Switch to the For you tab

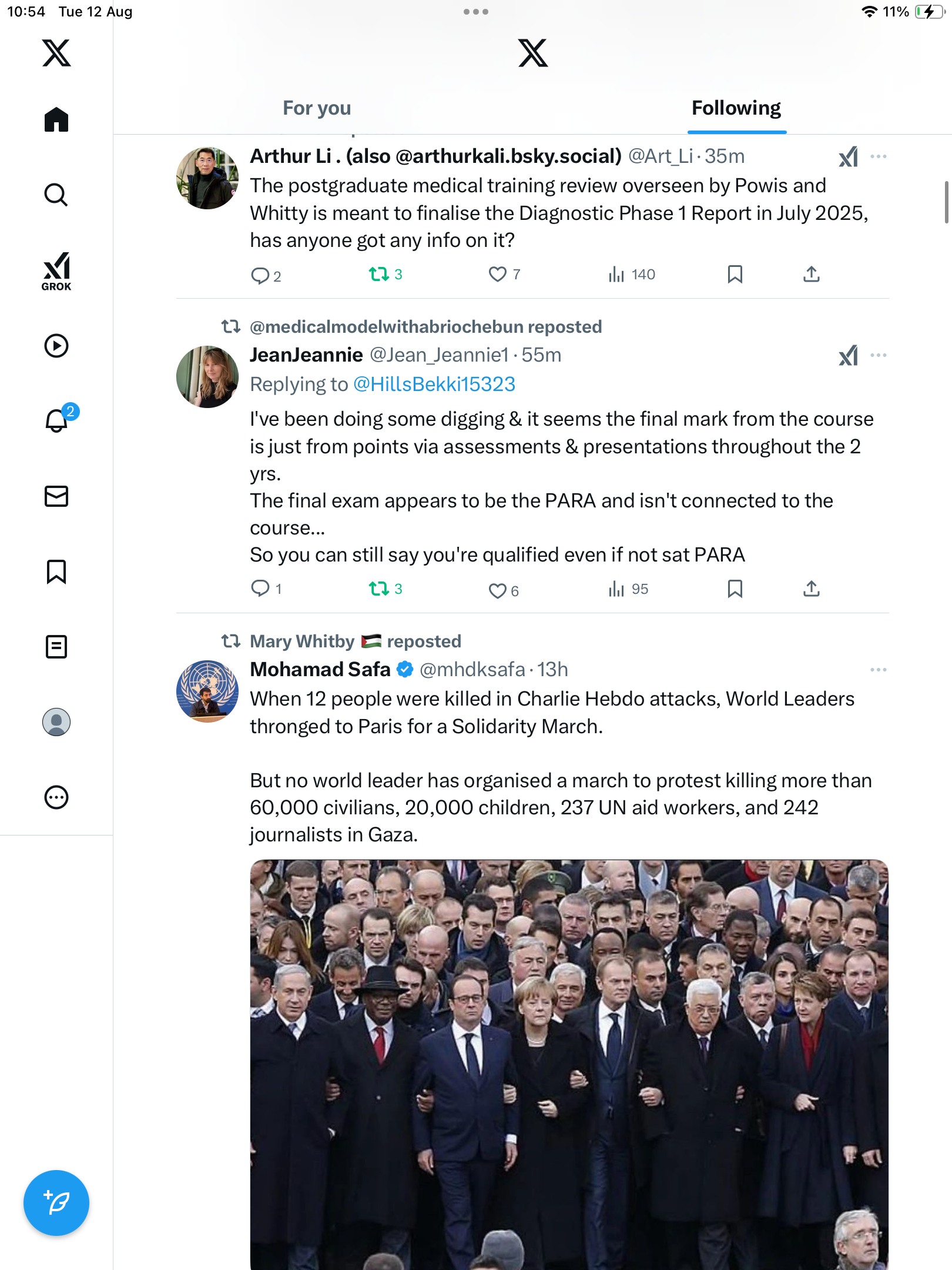point(317,108)
